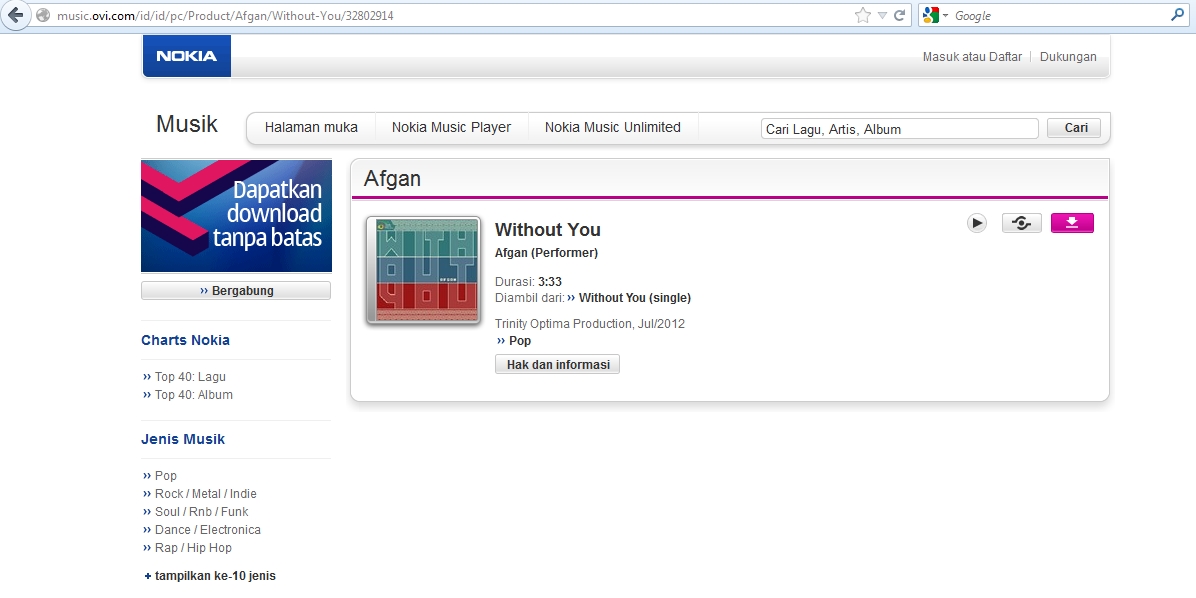Image resolution: width=1196 pixels, height=598 pixels.
Task: Play the Without You track preview
Action: pos(976,223)
